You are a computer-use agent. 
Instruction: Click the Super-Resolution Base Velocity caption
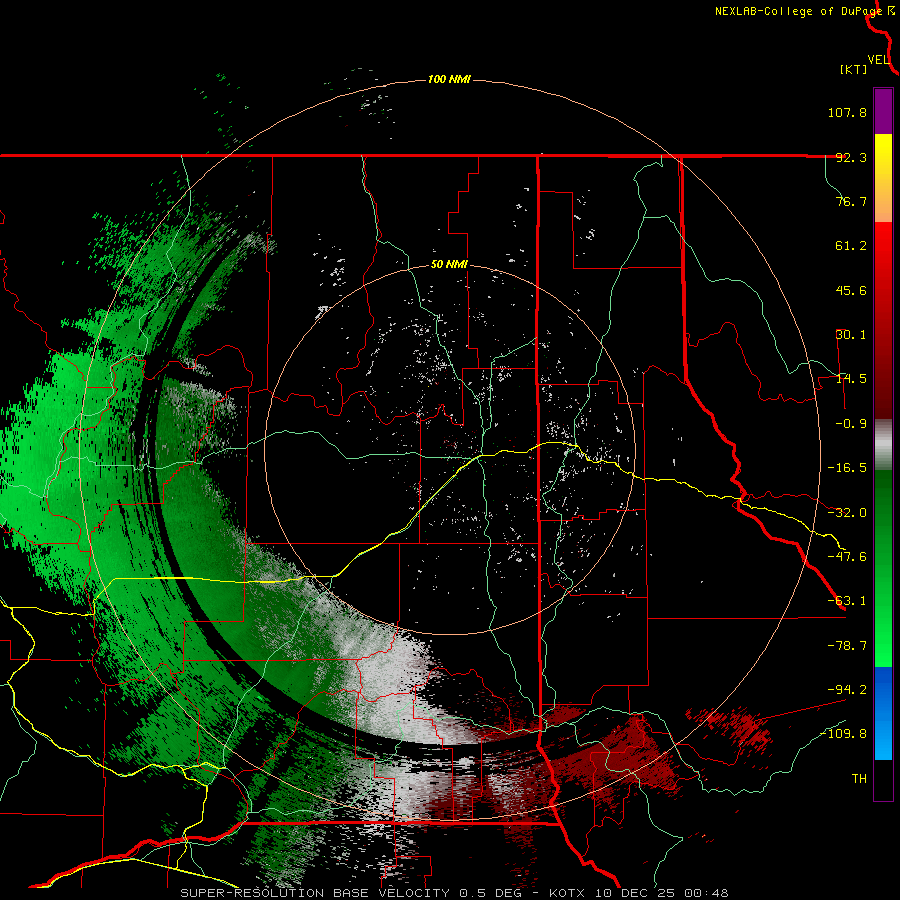454,893
